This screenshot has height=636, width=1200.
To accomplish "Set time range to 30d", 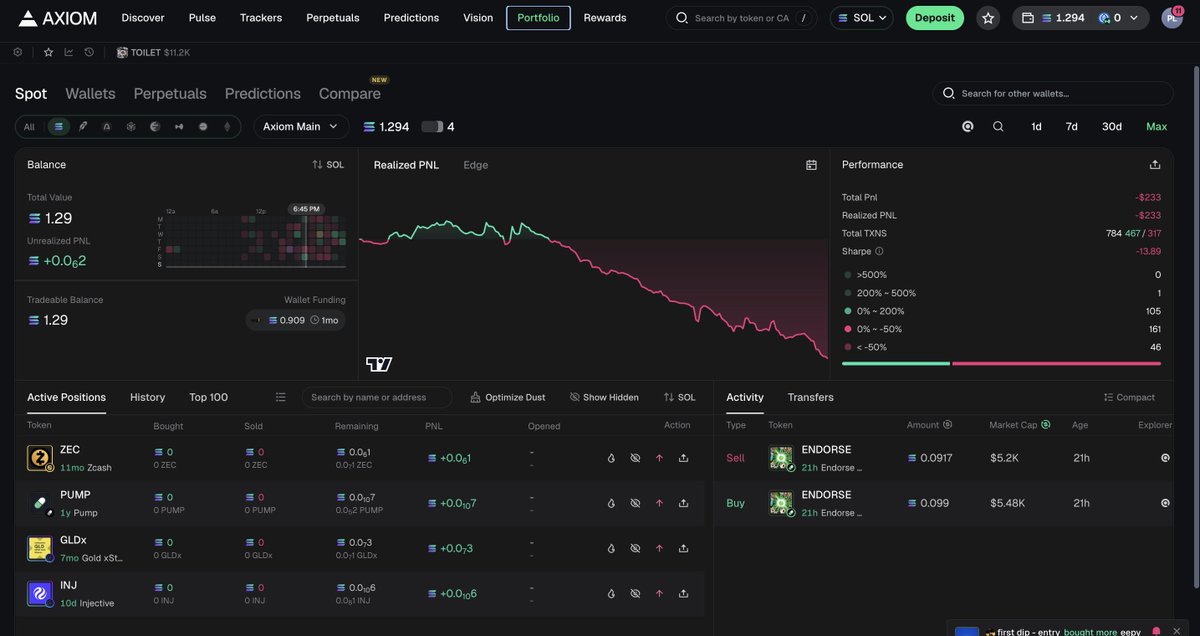I will pos(1112,127).
